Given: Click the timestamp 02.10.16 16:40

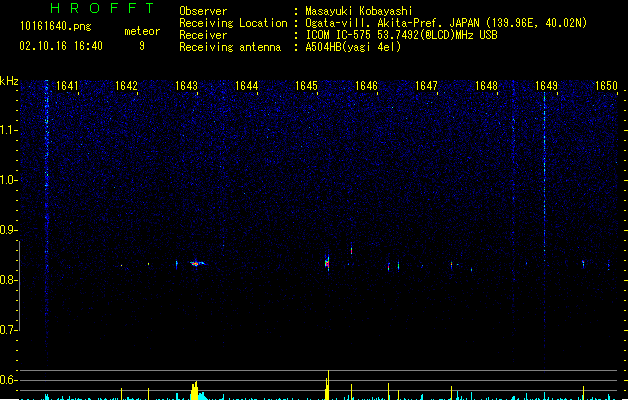Looking at the screenshot, I should 61,46.
